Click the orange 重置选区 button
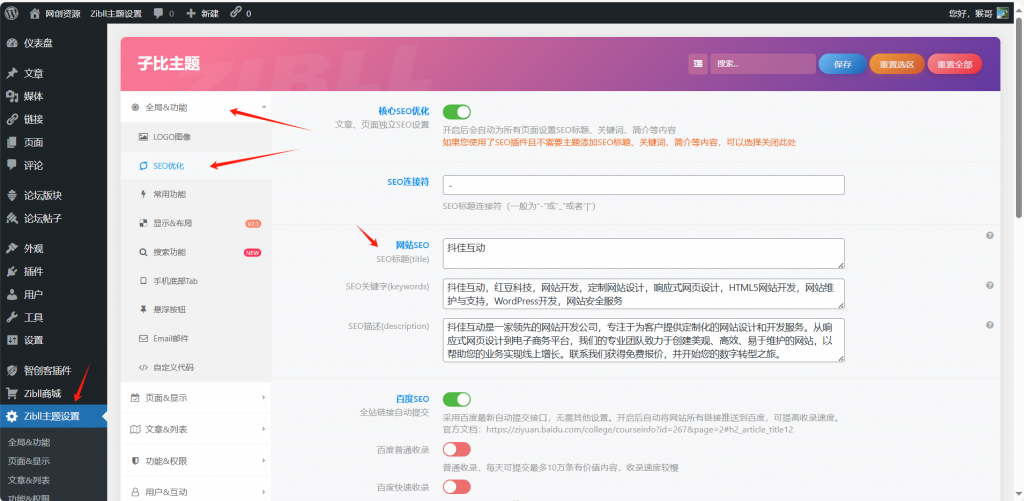The image size is (1024, 501). (897, 64)
